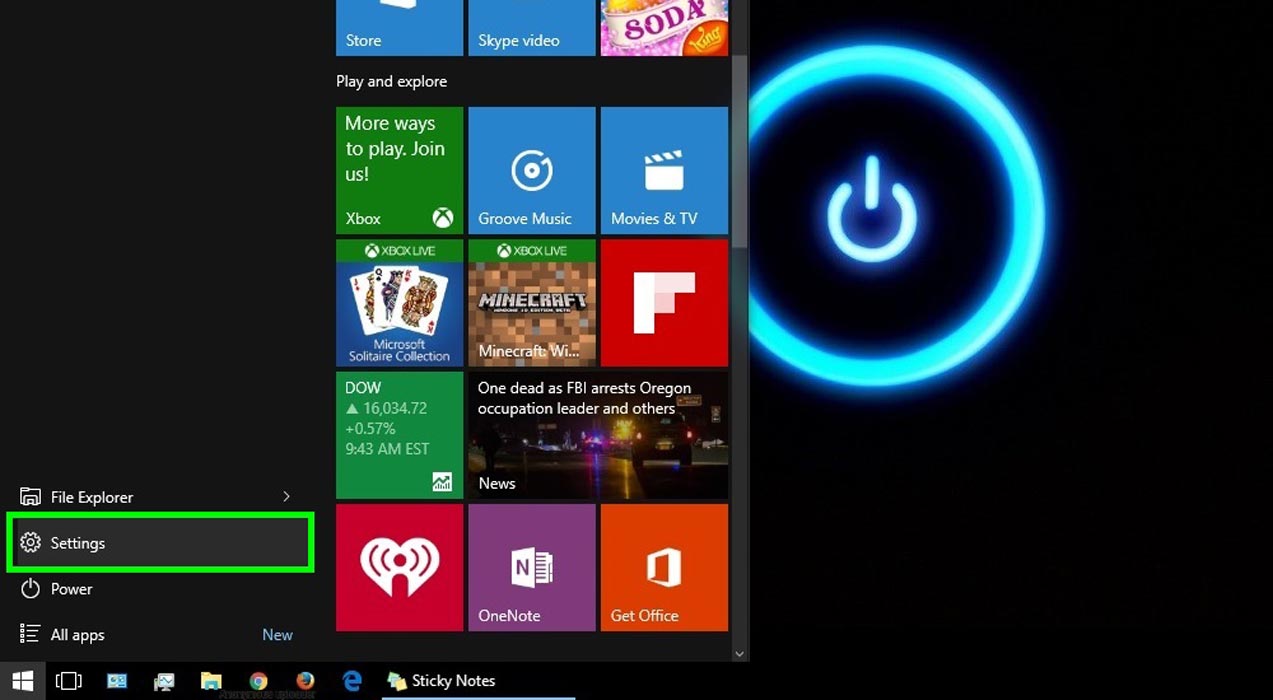This screenshot has width=1273, height=700.
Task: Click the Windows Start button
Action: coord(22,681)
